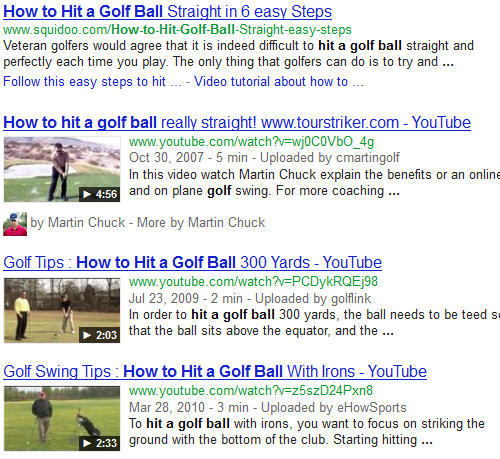Open 'by Martin Chuck' author link
500x459 pixels.
click(x=77, y=223)
